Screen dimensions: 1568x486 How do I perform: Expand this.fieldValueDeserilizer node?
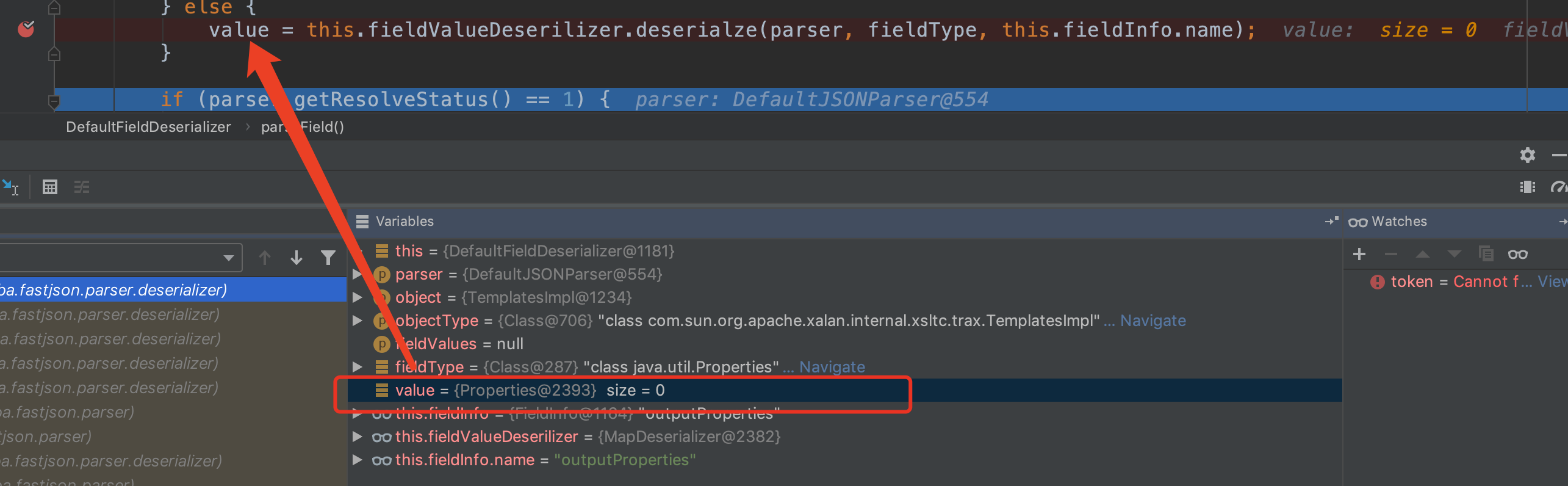pos(358,437)
